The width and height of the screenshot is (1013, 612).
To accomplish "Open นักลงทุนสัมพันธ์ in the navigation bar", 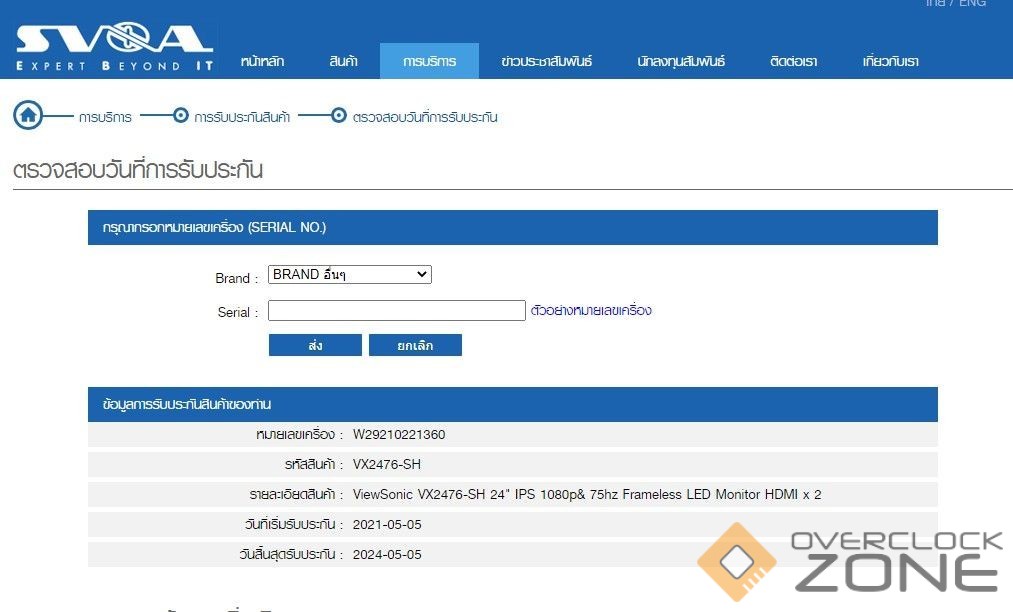I will tap(681, 61).
